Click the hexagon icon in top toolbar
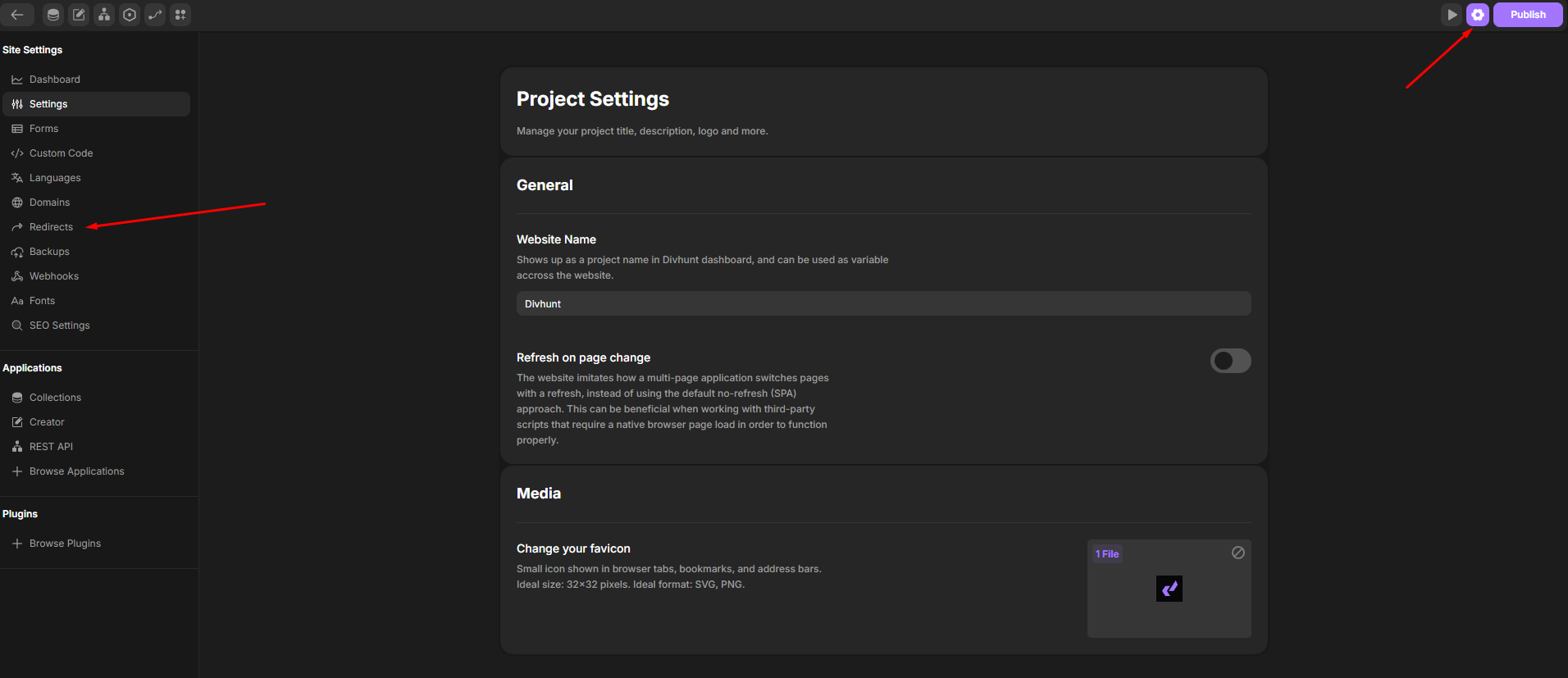 click(130, 15)
